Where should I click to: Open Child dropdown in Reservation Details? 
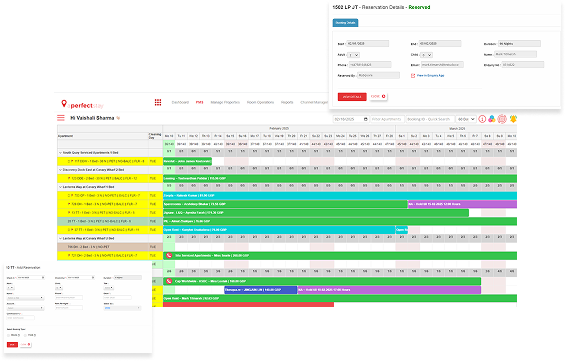click(427, 55)
